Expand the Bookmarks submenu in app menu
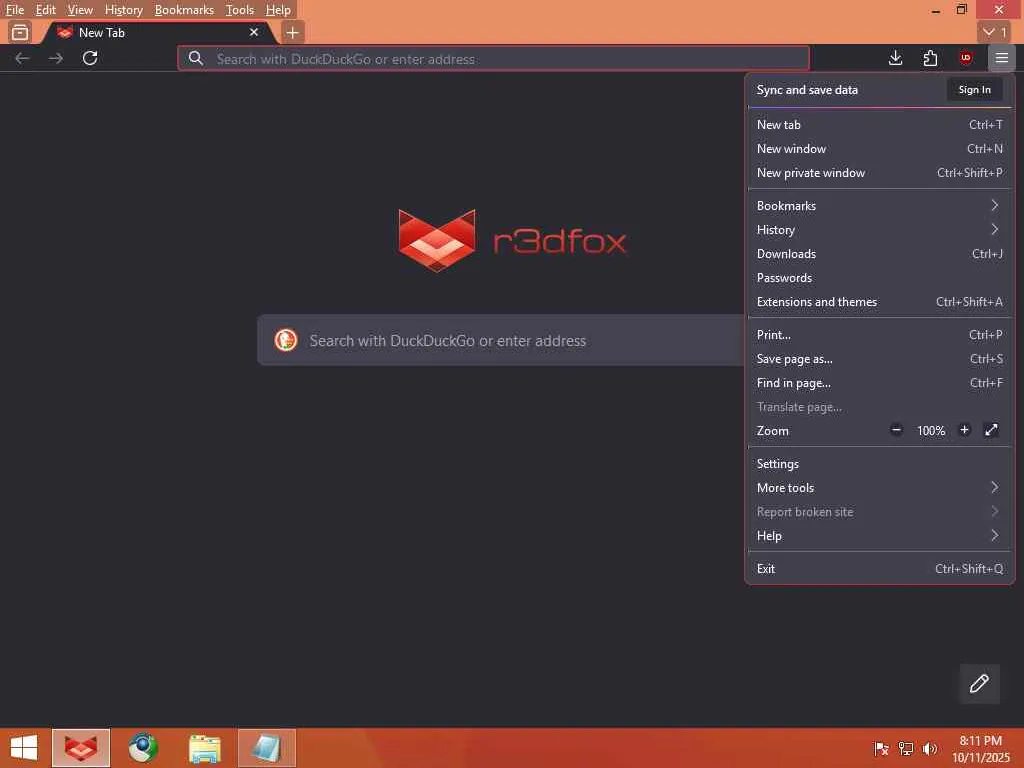The height and width of the screenshot is (768, 1024). (x=879, y=206)
